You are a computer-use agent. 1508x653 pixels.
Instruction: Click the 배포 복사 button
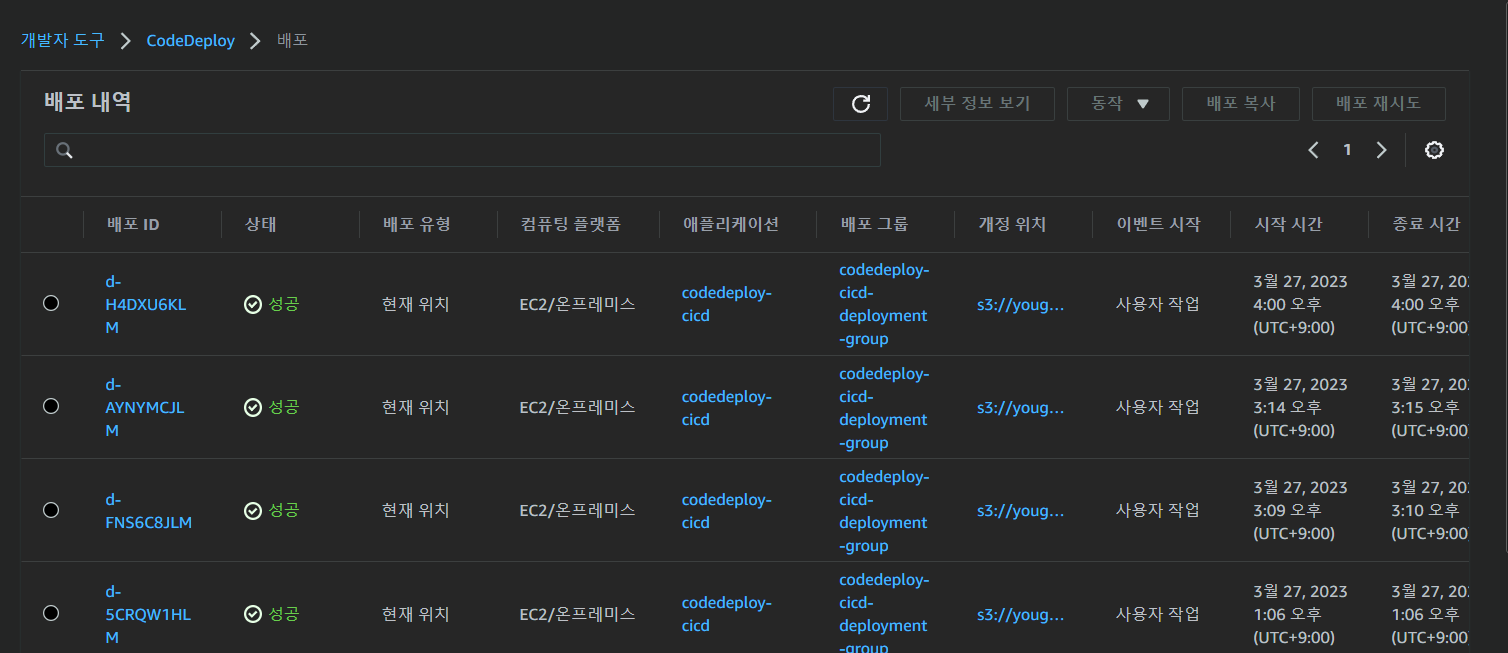click(1240, 104)
